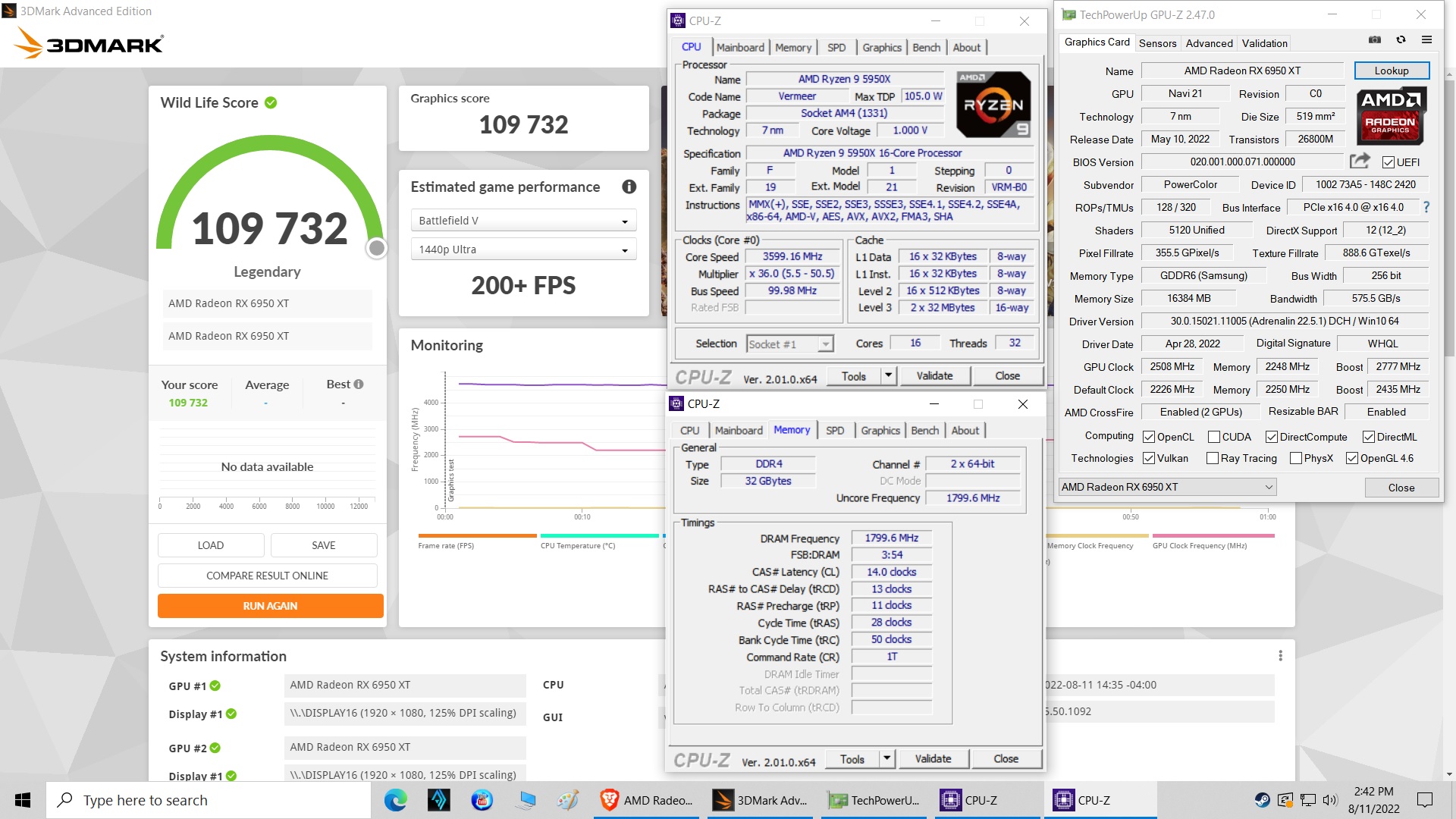
Task: Click Close in the GPU-Z window
Action: 1401,488
